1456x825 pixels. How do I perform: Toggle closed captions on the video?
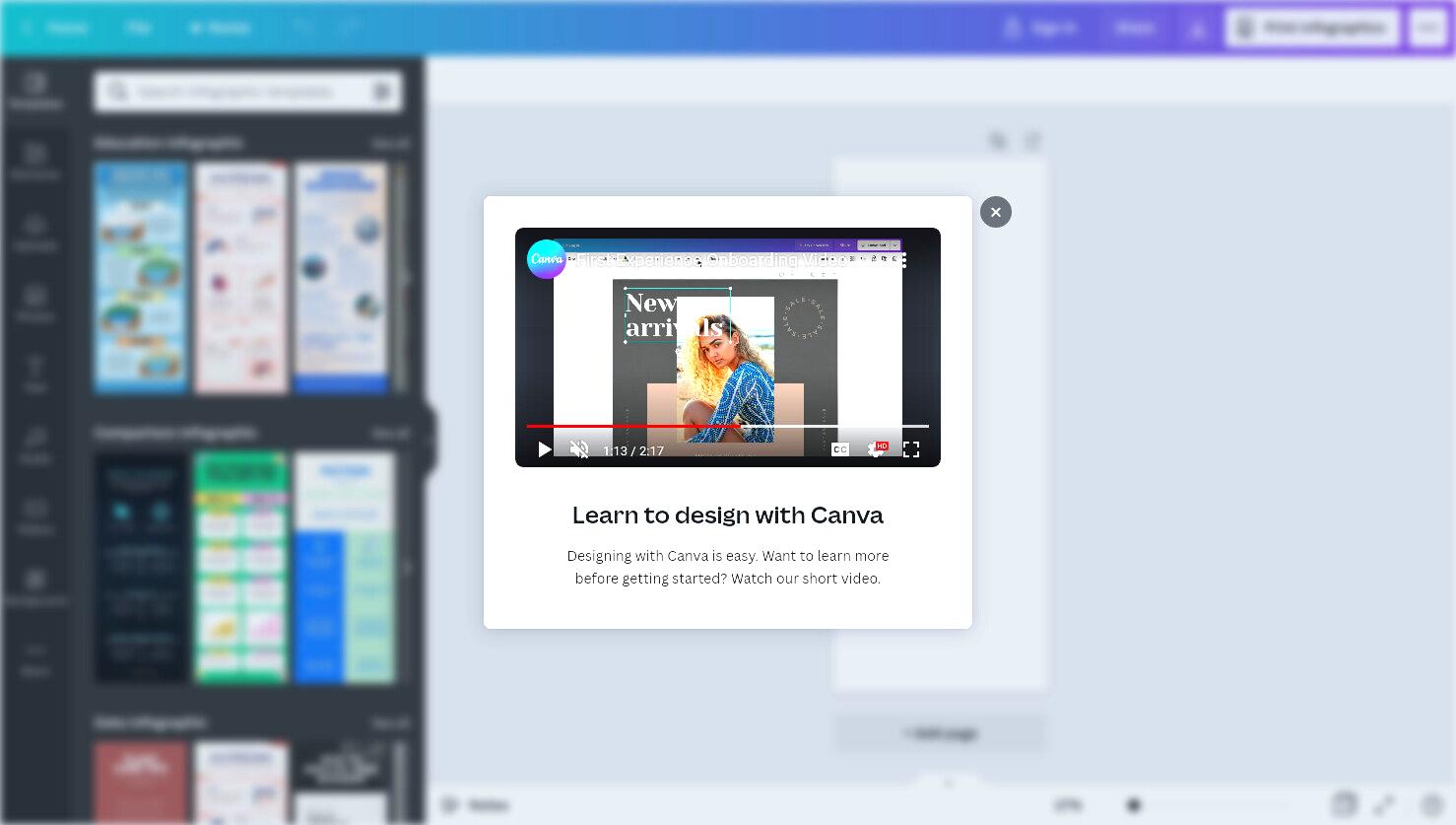click(x=840, y=449)
